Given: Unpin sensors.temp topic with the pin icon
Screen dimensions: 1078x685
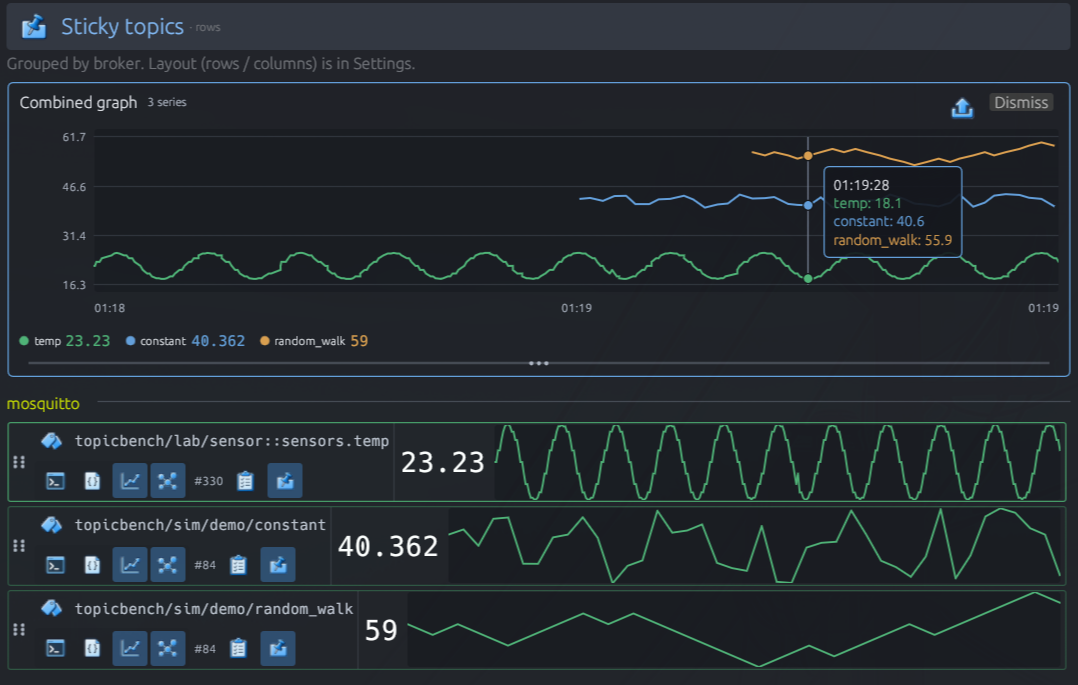Looking at the screenshot, I should pyautogui.click(x=285, y=480).
